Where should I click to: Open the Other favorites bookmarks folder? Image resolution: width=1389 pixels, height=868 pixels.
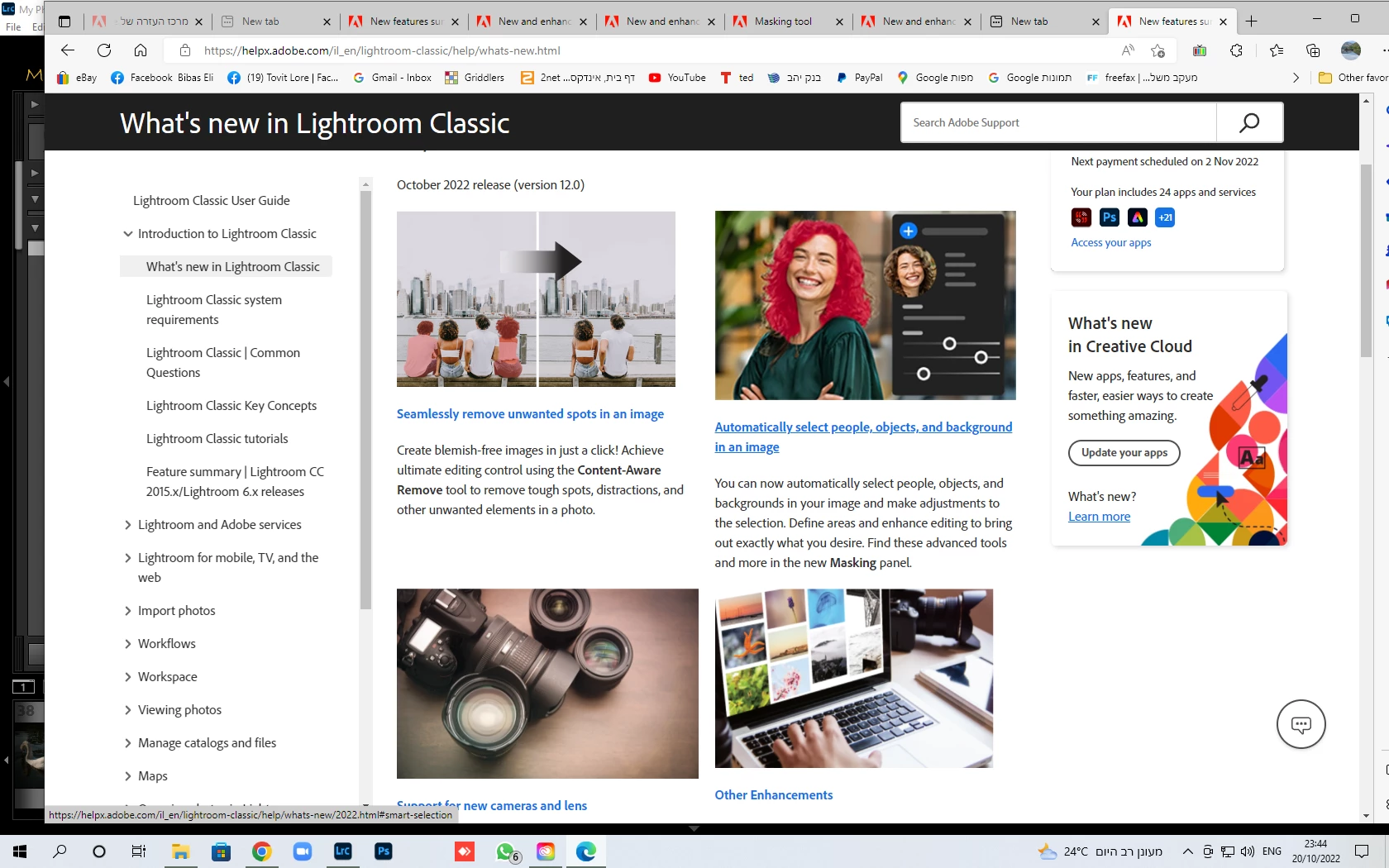click(x=1353, y=78)
